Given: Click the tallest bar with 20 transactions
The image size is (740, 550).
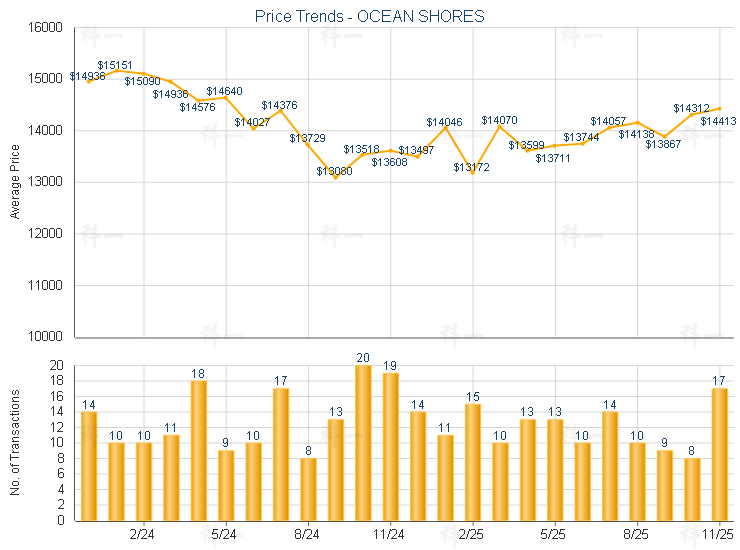Looking at the screenshot, I should pos(363,443).
